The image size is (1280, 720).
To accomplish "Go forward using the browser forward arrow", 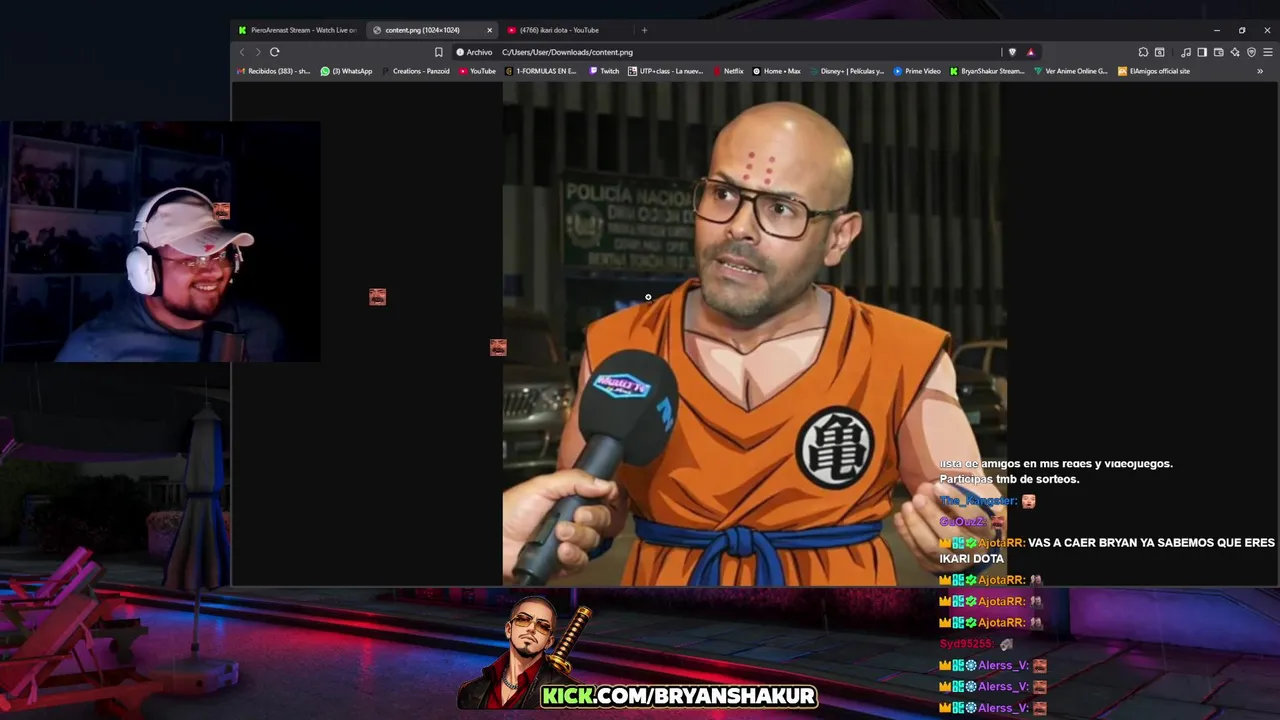I will click(x=257, y=52).
